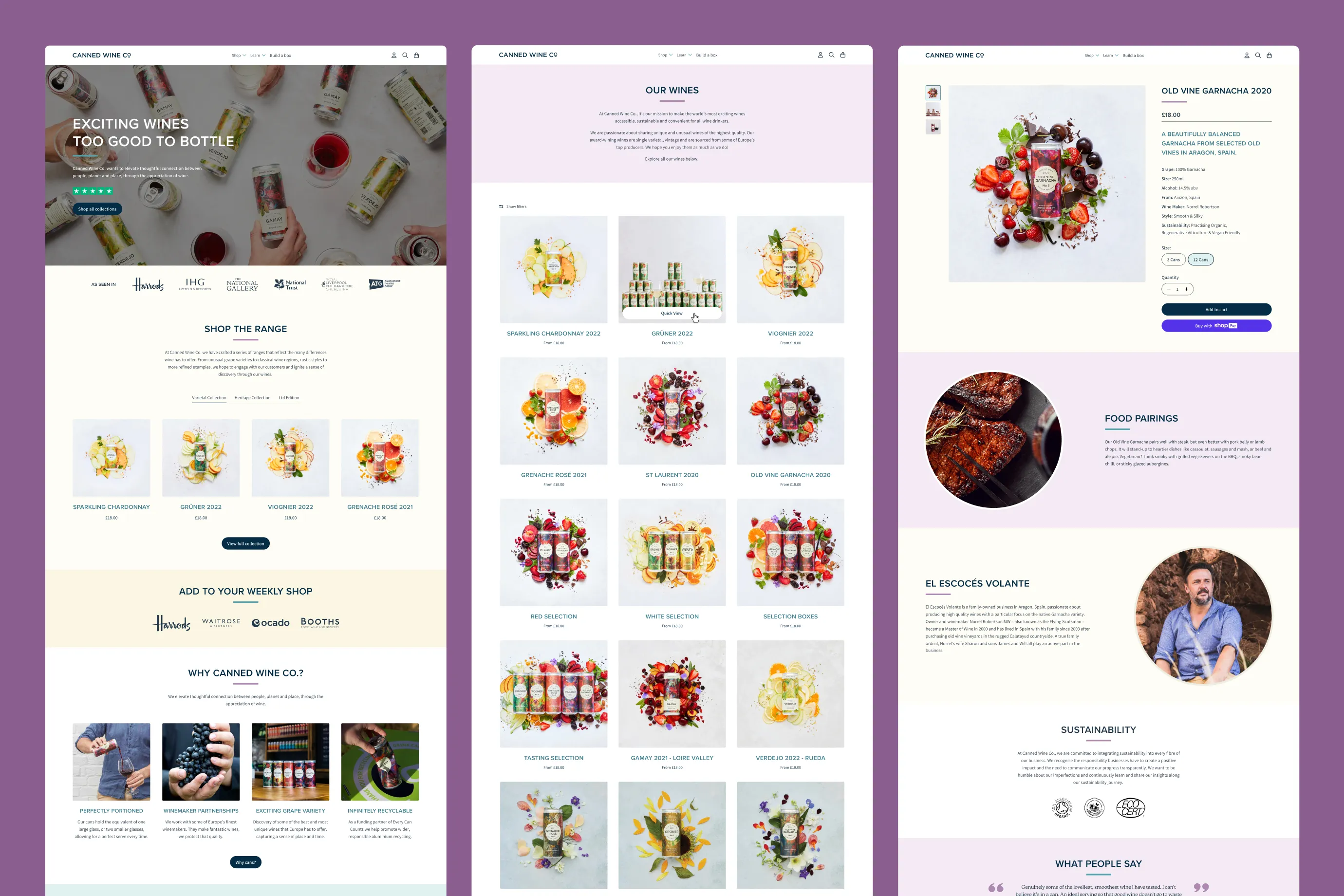Screen dimensions: 1344x896
Task: Click the search icon on product page
Action: coord(1258,55)
